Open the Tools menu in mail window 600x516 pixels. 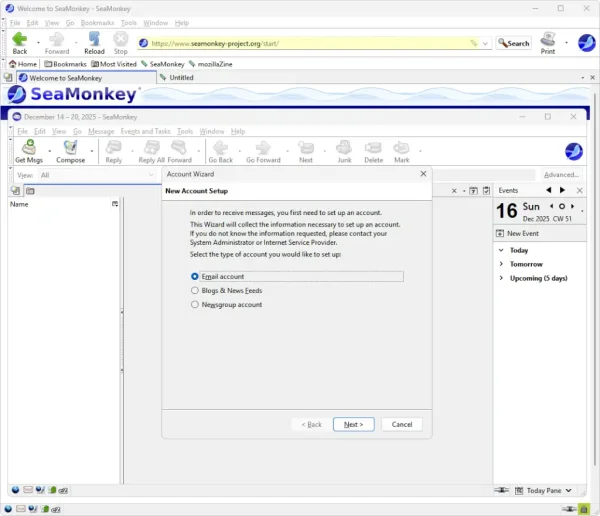coord(185,131)
